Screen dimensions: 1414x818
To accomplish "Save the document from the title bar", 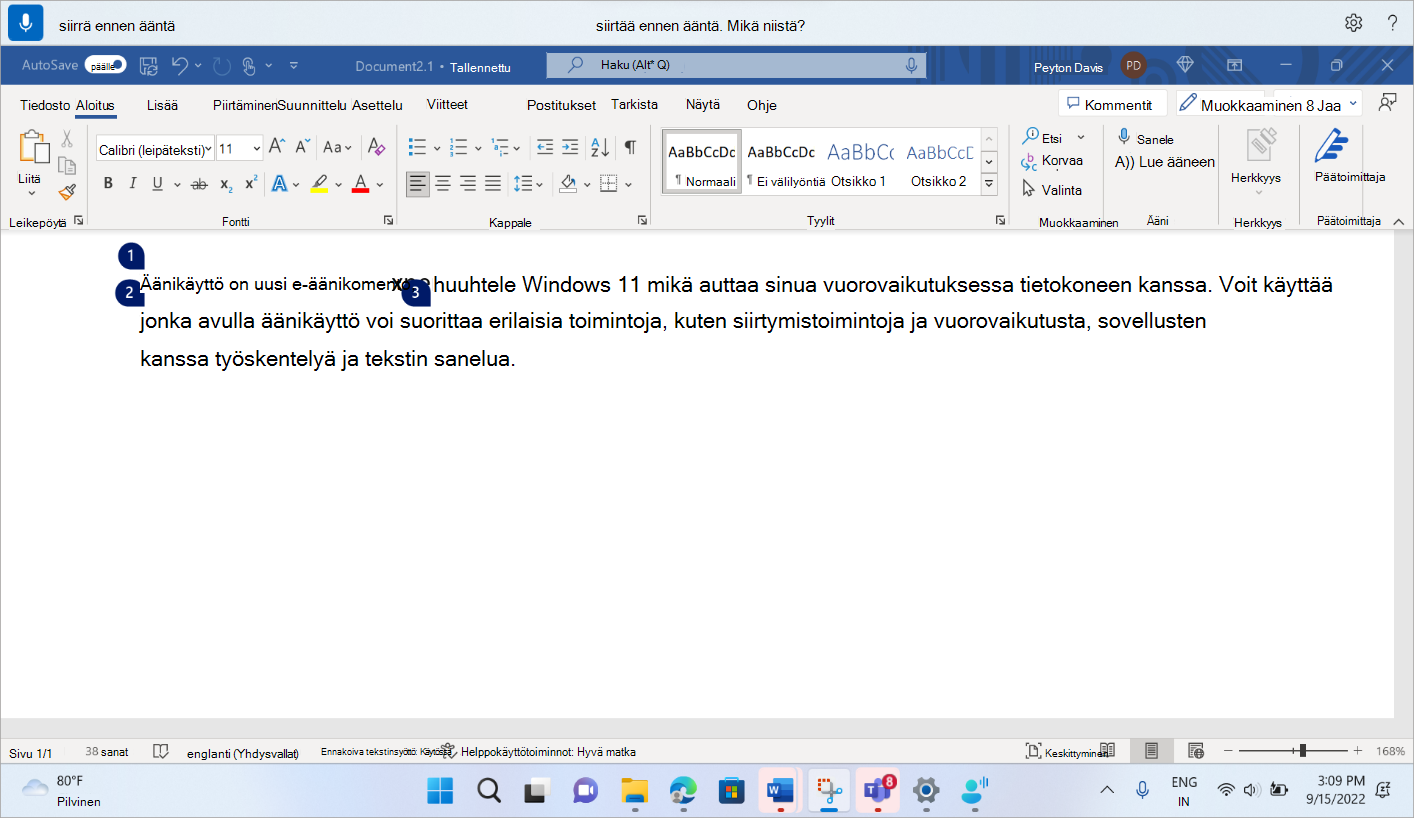I will click(148, 66).
